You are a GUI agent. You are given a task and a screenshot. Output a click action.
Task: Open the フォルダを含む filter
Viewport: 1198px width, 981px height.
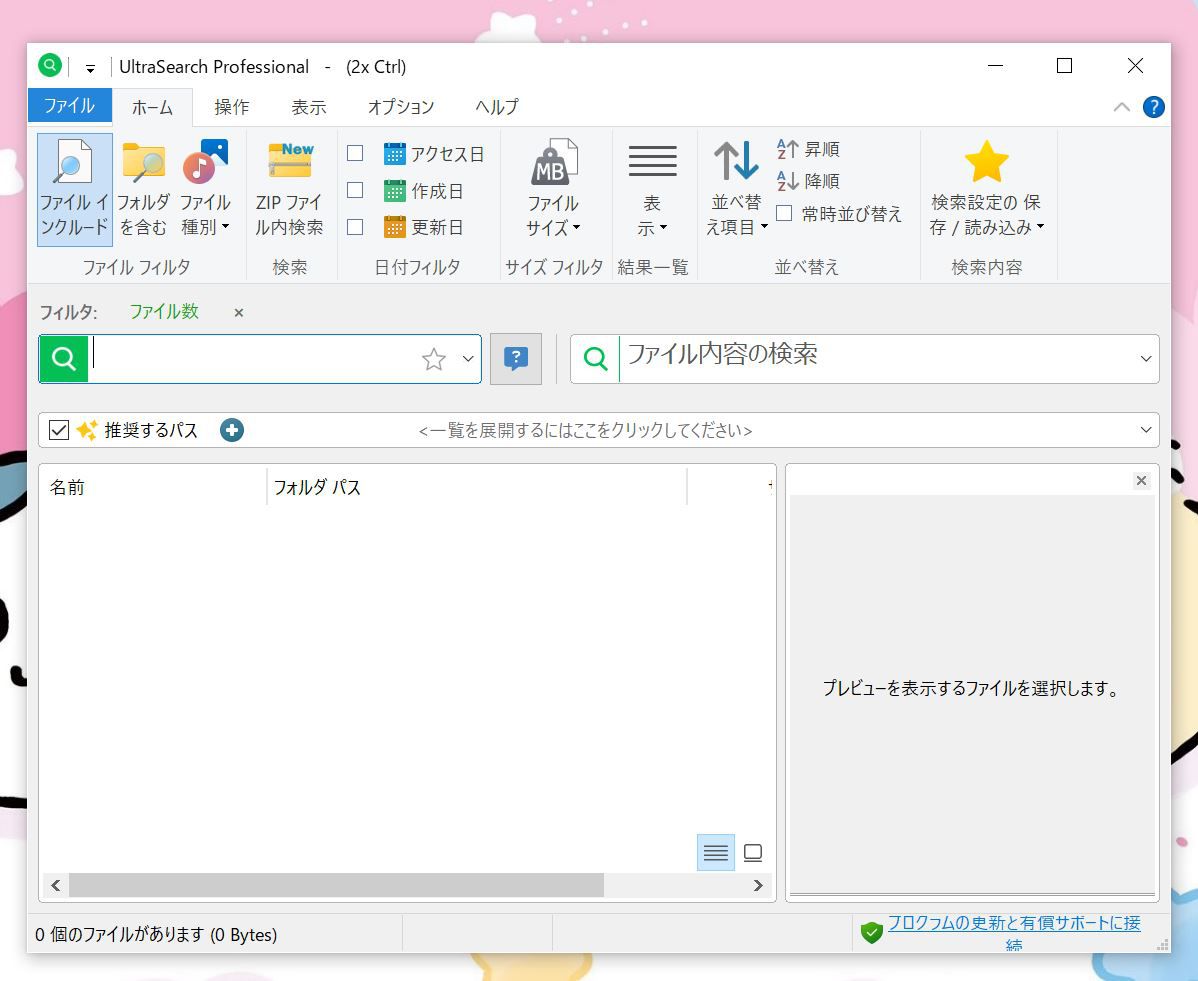tap(143, 190)
